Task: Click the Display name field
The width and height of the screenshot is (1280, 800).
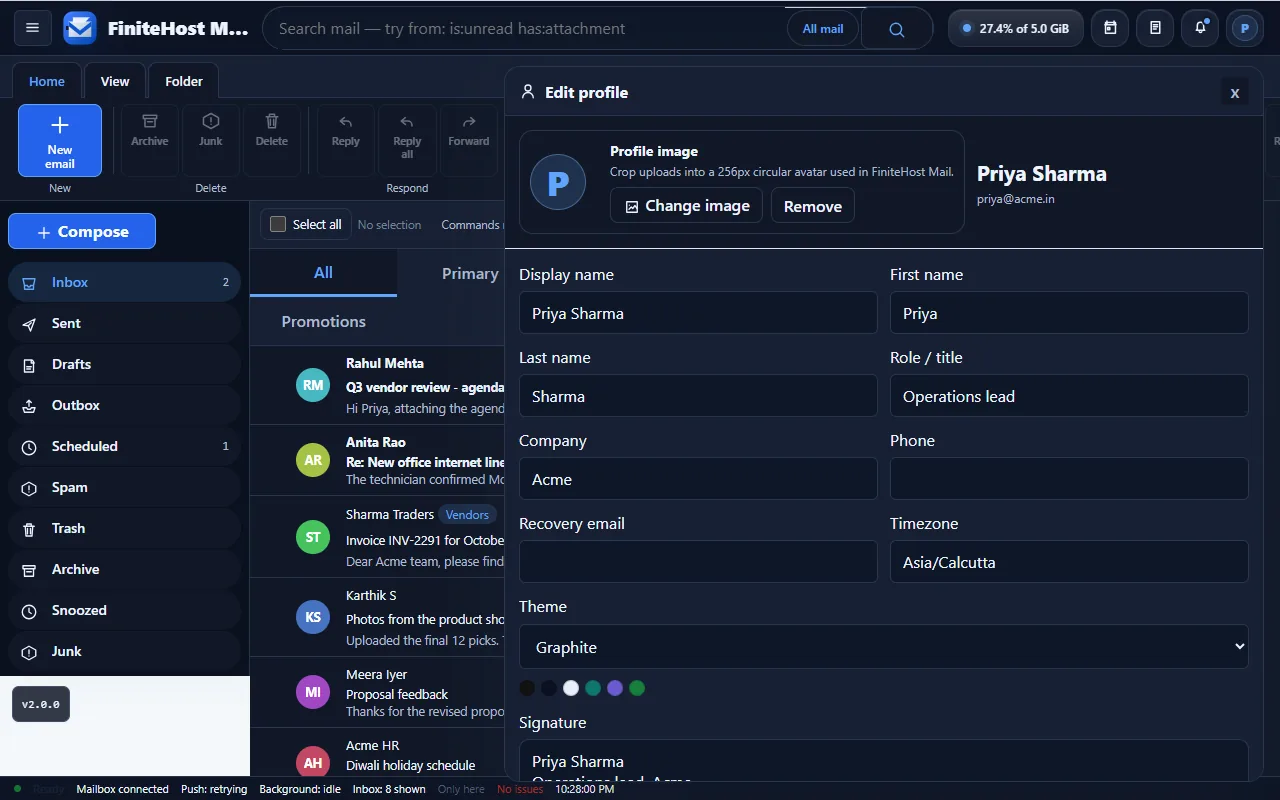Action: [698, 312]
